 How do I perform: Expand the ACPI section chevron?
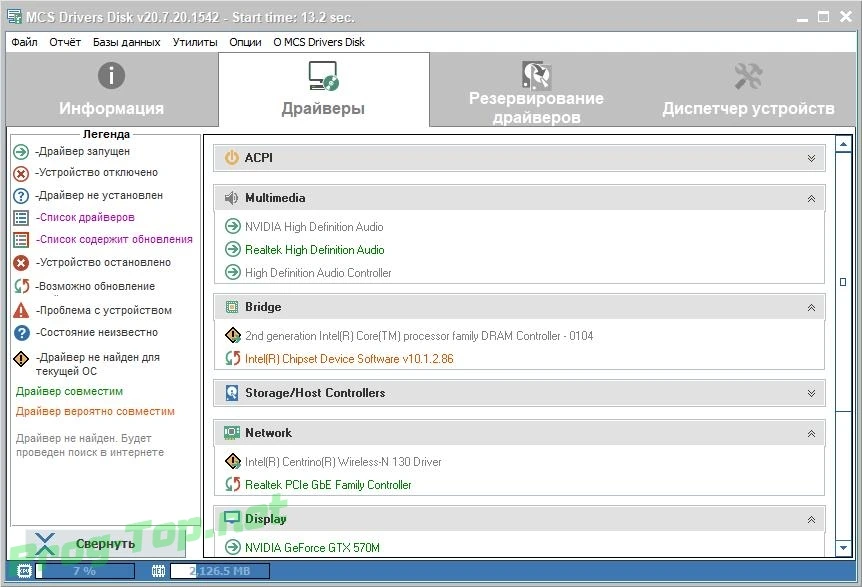point(811,158)
